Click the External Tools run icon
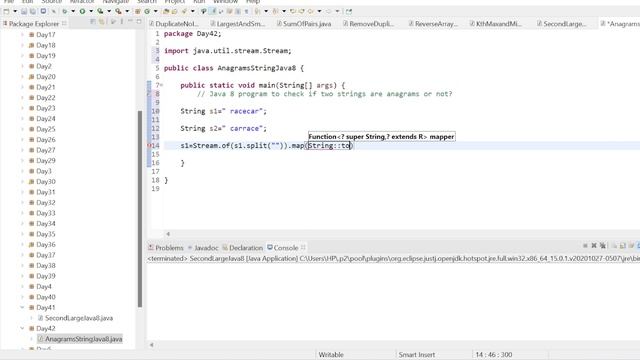640x360 pixels. point(118,11)
